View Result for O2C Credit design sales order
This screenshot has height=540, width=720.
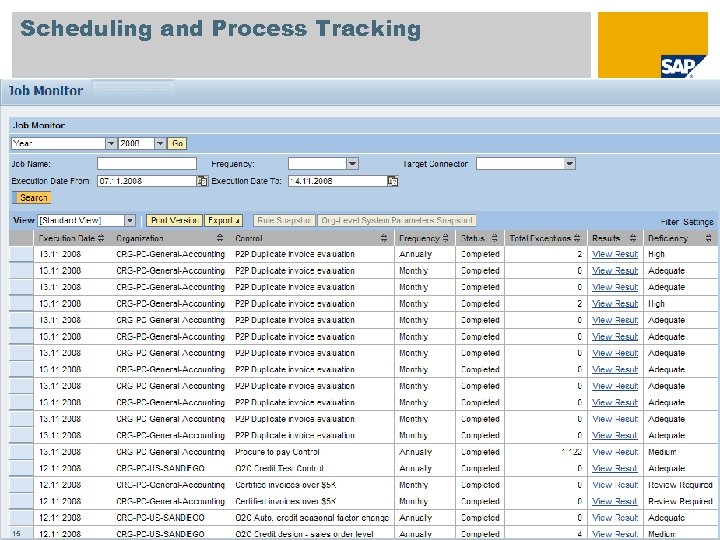(x=615, y=534)
